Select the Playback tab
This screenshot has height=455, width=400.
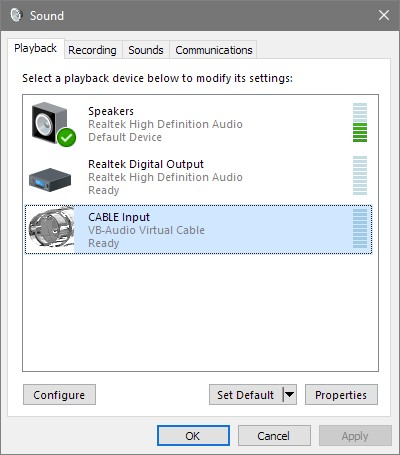(35, 49)
